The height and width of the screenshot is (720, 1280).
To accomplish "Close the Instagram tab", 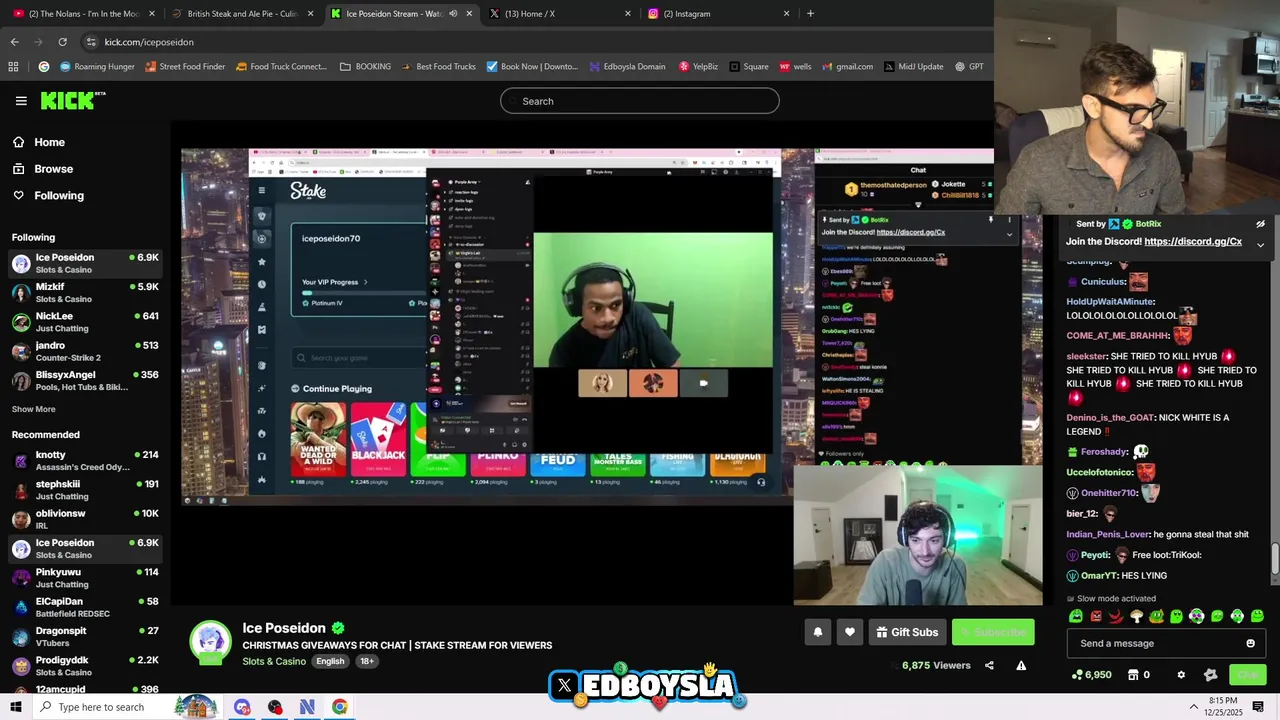I will click(x=786, y=14).
